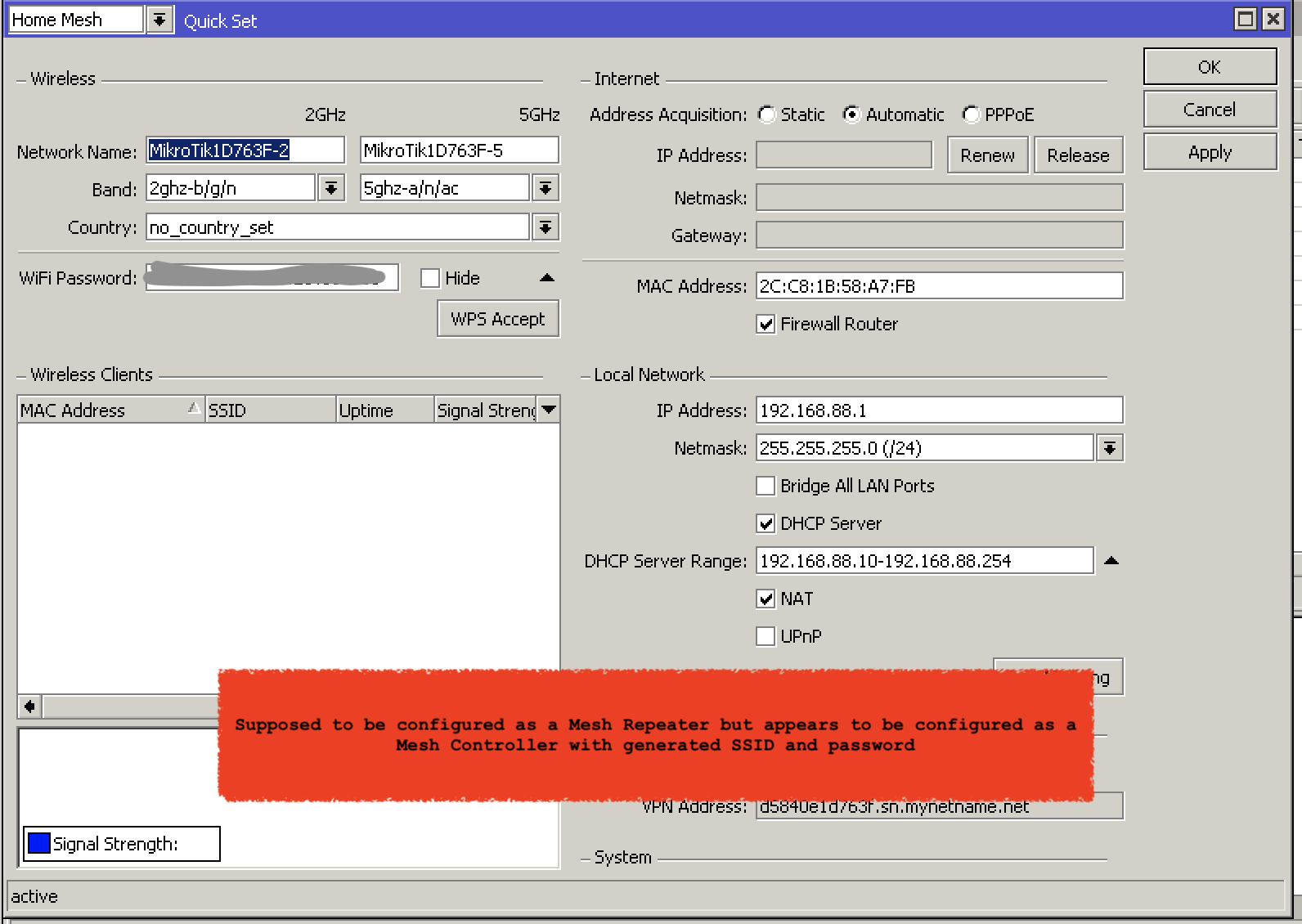Click the Local Network Netmask value field
The image size is (1302, 924).
click(925, 448)
